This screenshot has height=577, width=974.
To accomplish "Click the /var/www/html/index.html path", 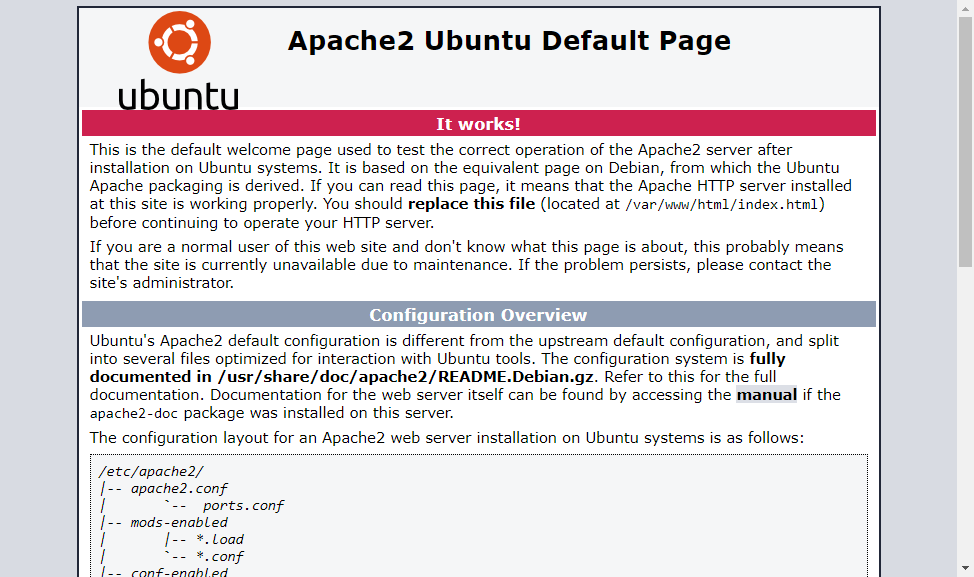I will coord(722,204).
